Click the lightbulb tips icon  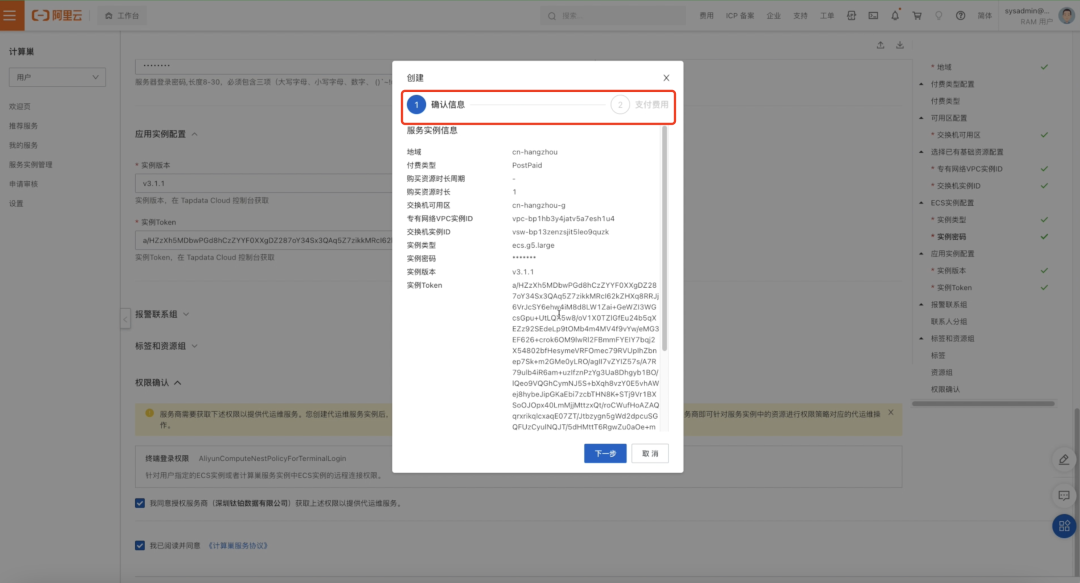938,15
